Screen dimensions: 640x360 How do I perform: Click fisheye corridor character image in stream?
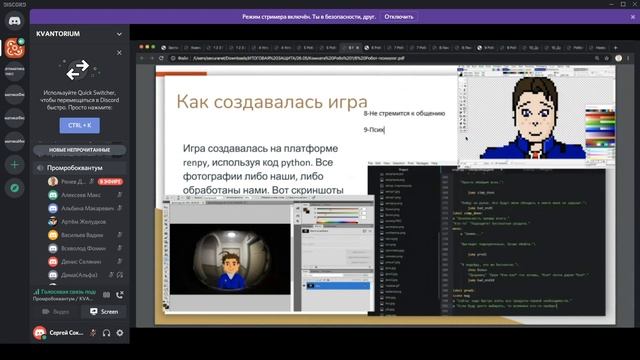point(230,259)
